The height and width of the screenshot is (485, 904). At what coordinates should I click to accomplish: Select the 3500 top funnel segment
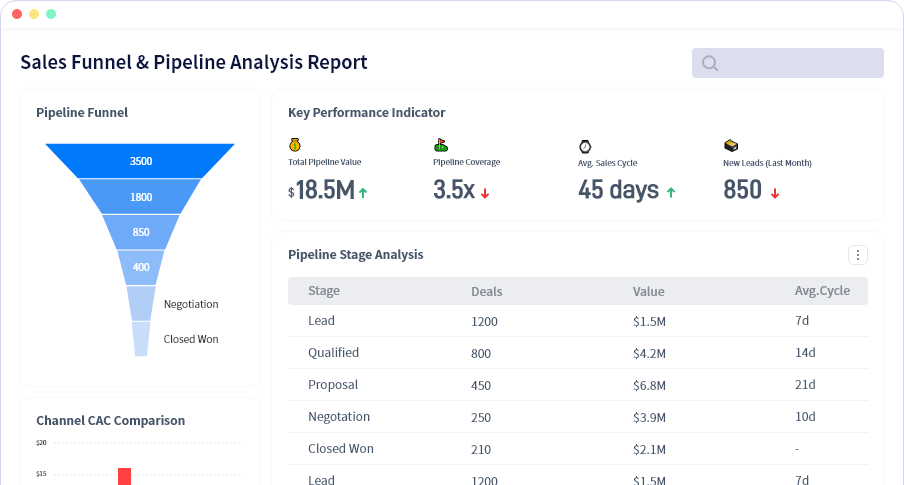click(141, 161)
